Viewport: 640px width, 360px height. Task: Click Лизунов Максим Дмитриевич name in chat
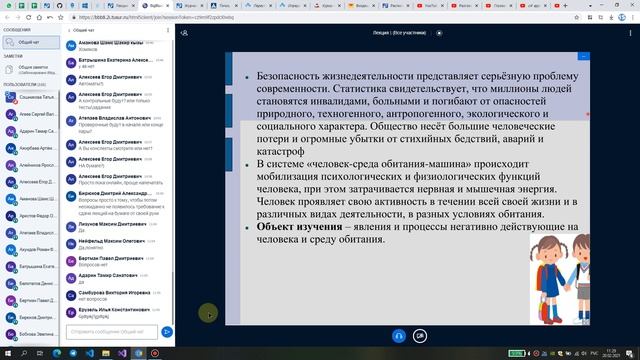click(112, 224)
